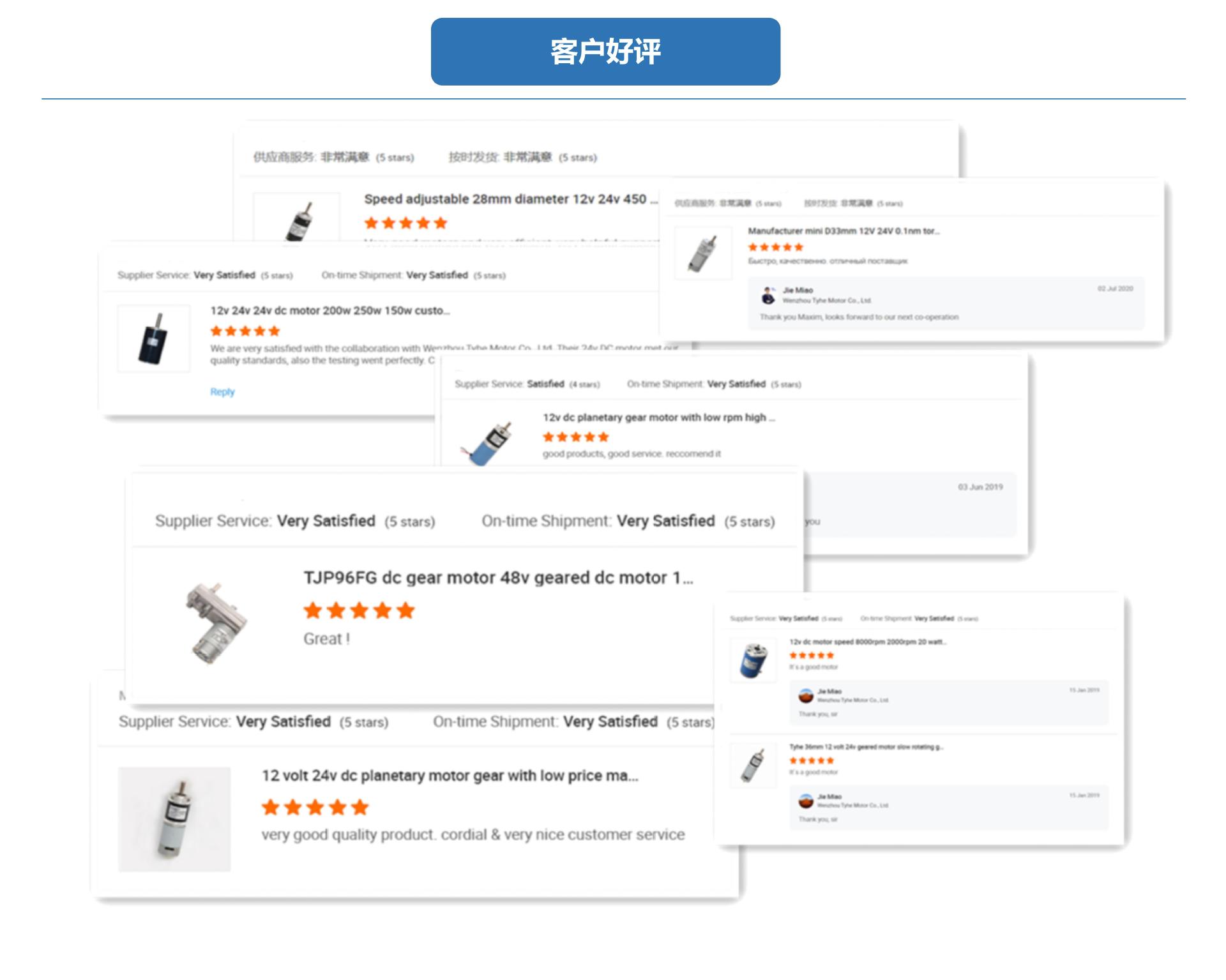Click the Speed adjustable 28mm motor thumbnail
This screenshot has width=1226, height=980.
pos(297,218)
